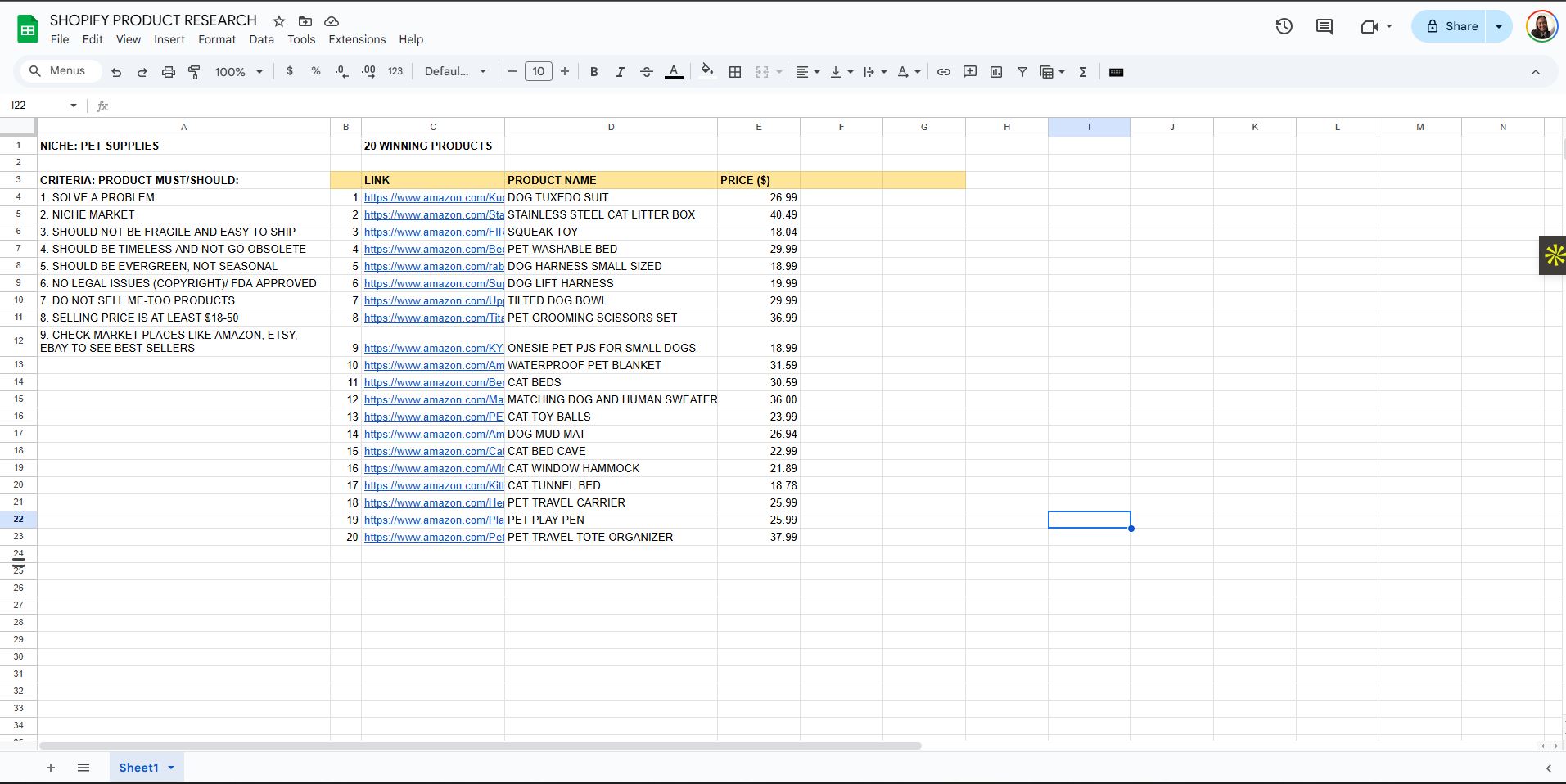Image resolution: width=1566 pixels, height=784 pixels.
Task: Open the name box dropdown arrow
Action: pos(74,106)
